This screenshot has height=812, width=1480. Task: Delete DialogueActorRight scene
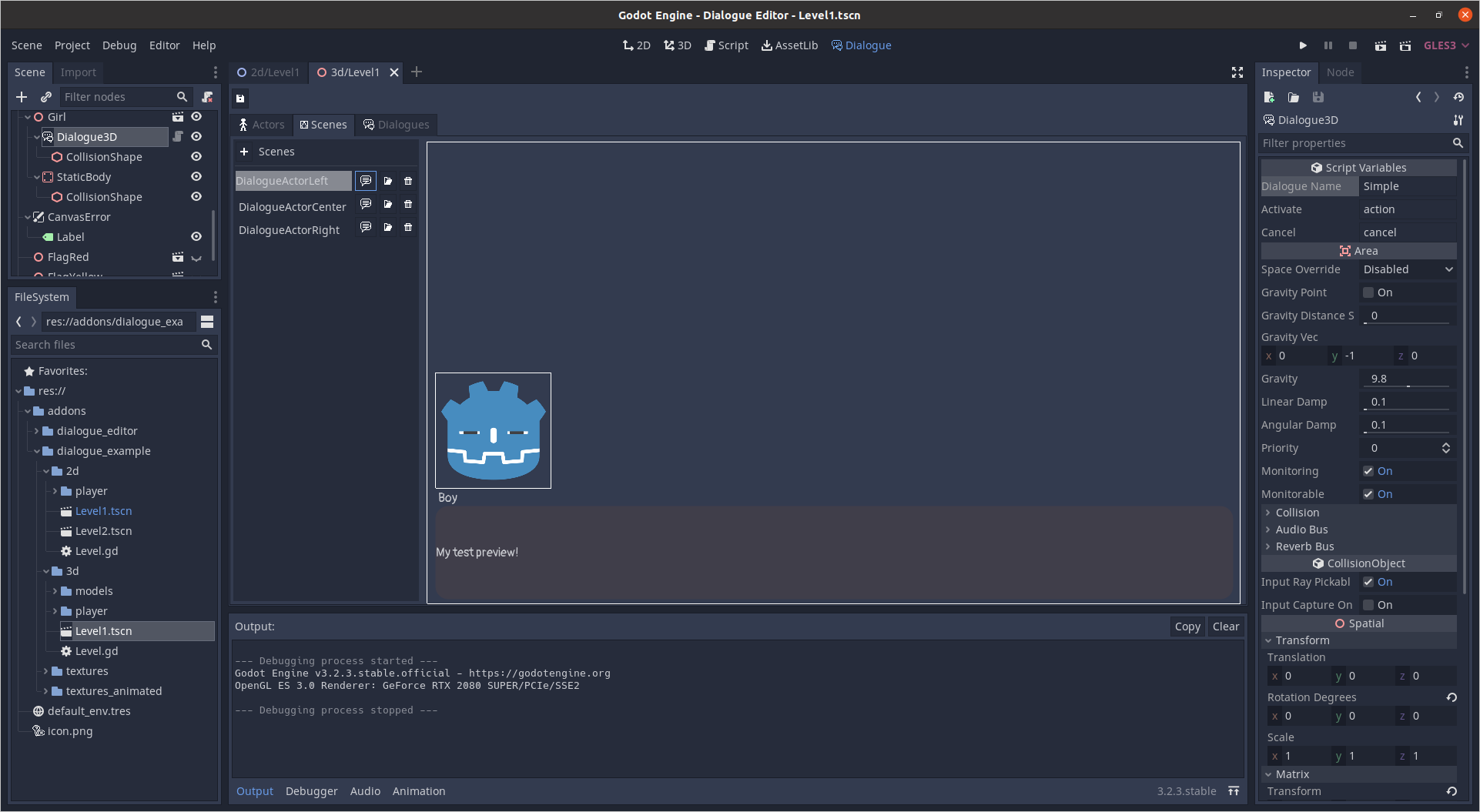point(408,227)
